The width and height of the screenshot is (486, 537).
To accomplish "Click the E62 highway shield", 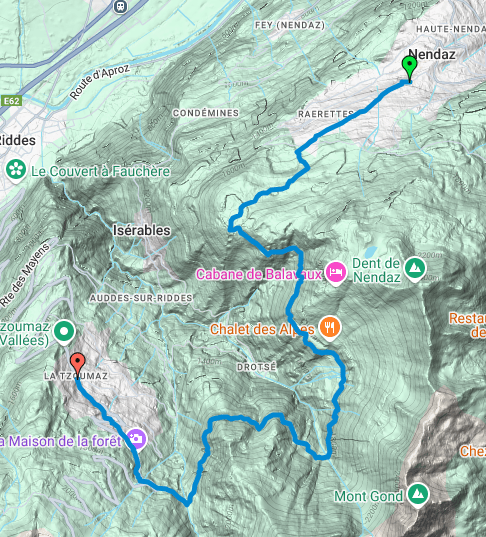I will [12, 101].
